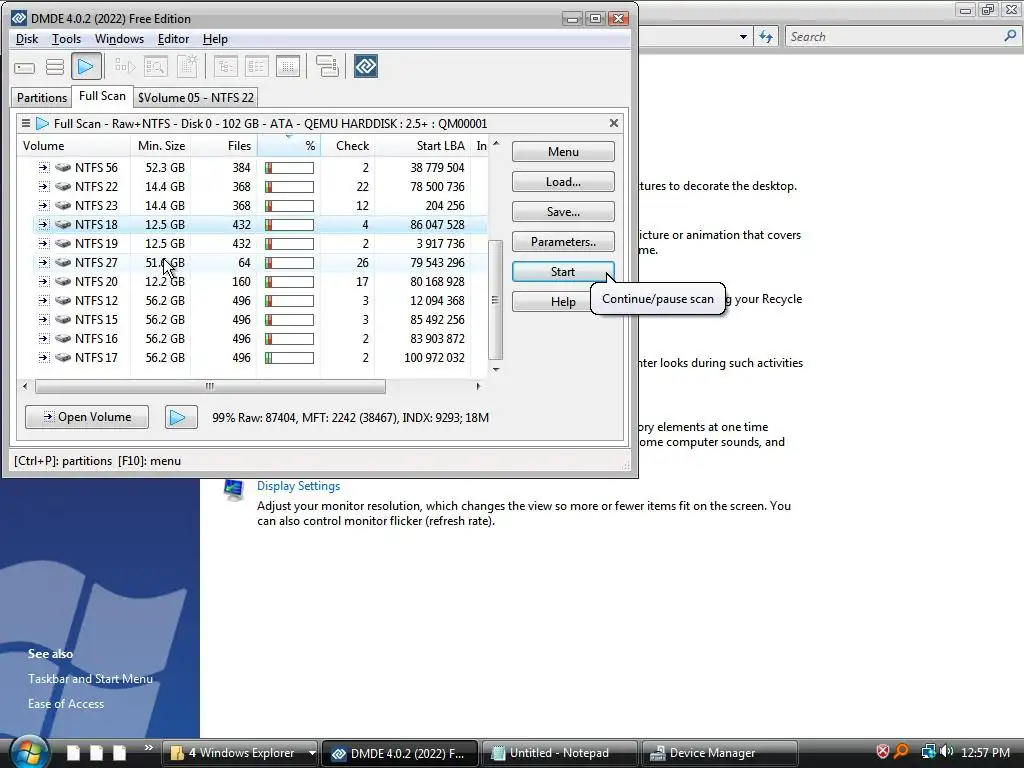
Task: Sort by the Start LBA column header
Action: (x=423, y=146)
